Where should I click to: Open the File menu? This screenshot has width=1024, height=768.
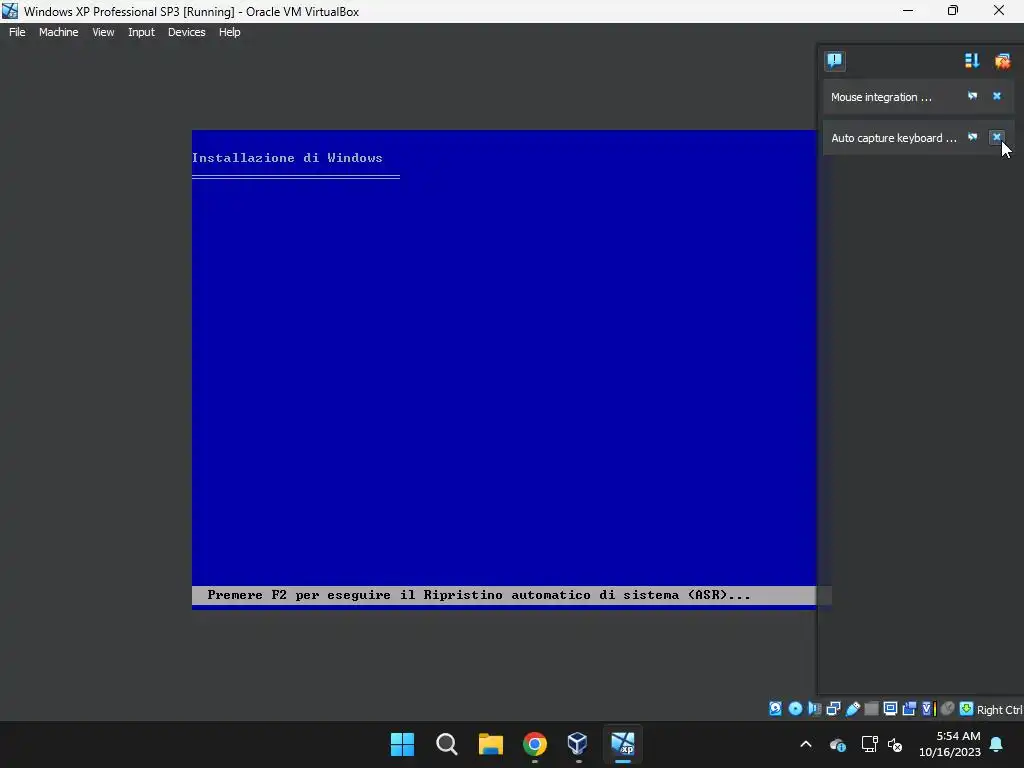[x=17, y=32]
